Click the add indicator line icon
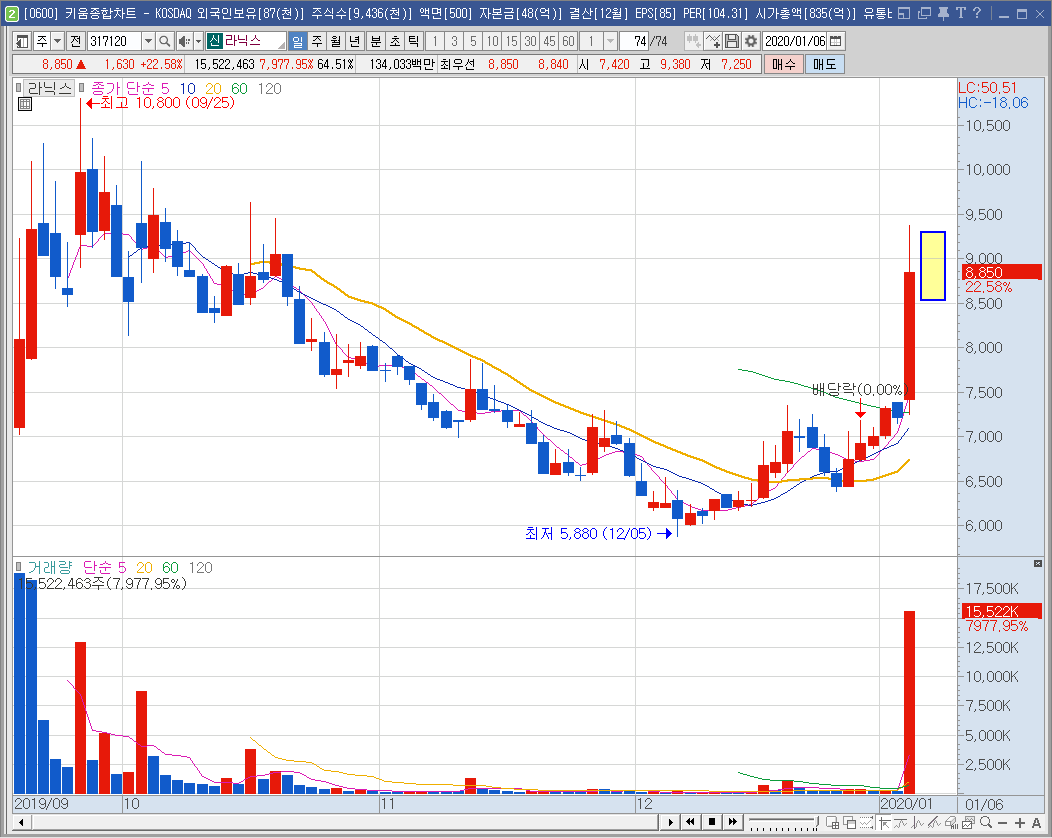 [713, 42]
